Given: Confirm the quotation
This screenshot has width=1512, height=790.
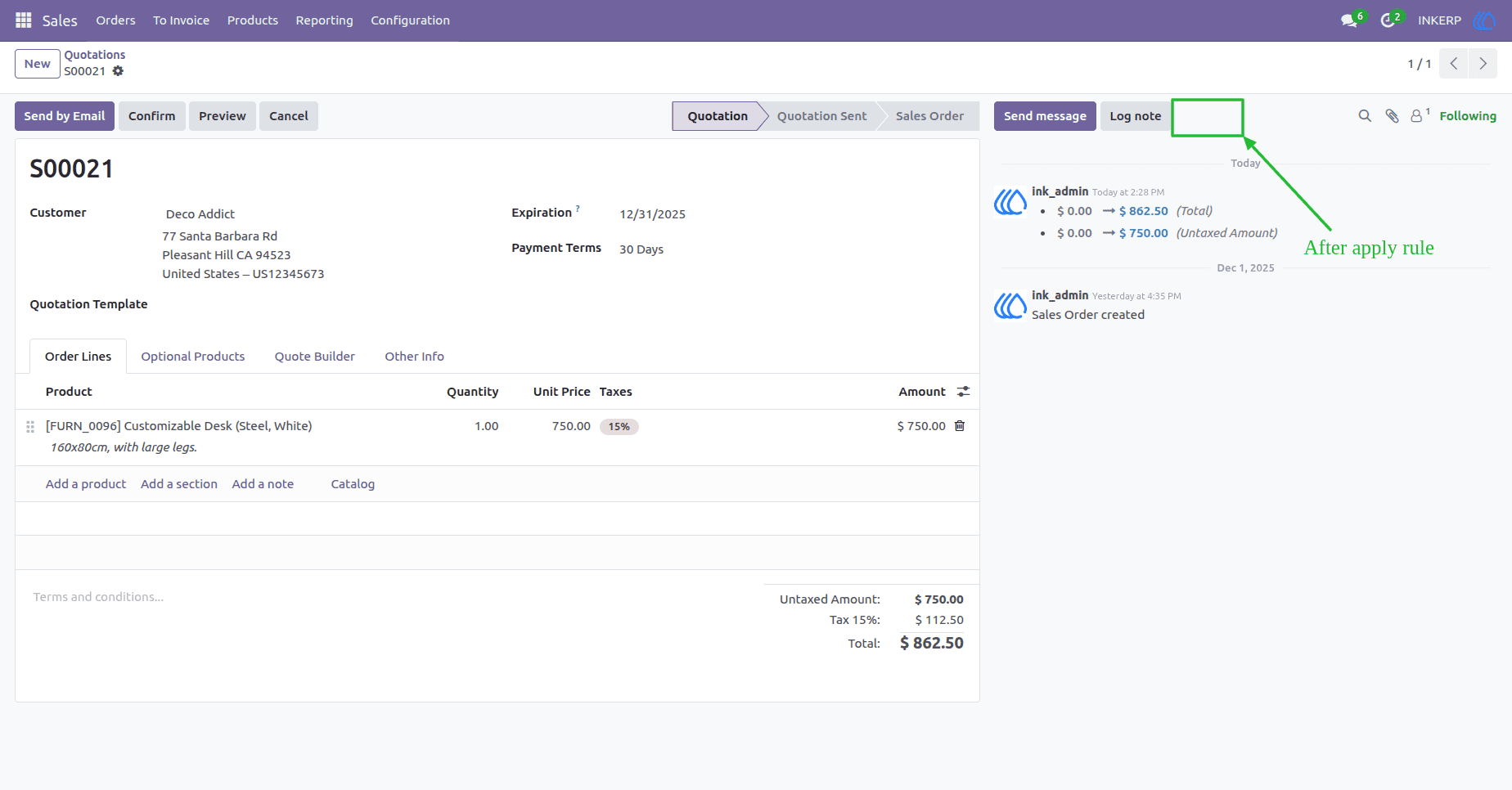Looking at the screenshot, I should (x=152, y=116).
